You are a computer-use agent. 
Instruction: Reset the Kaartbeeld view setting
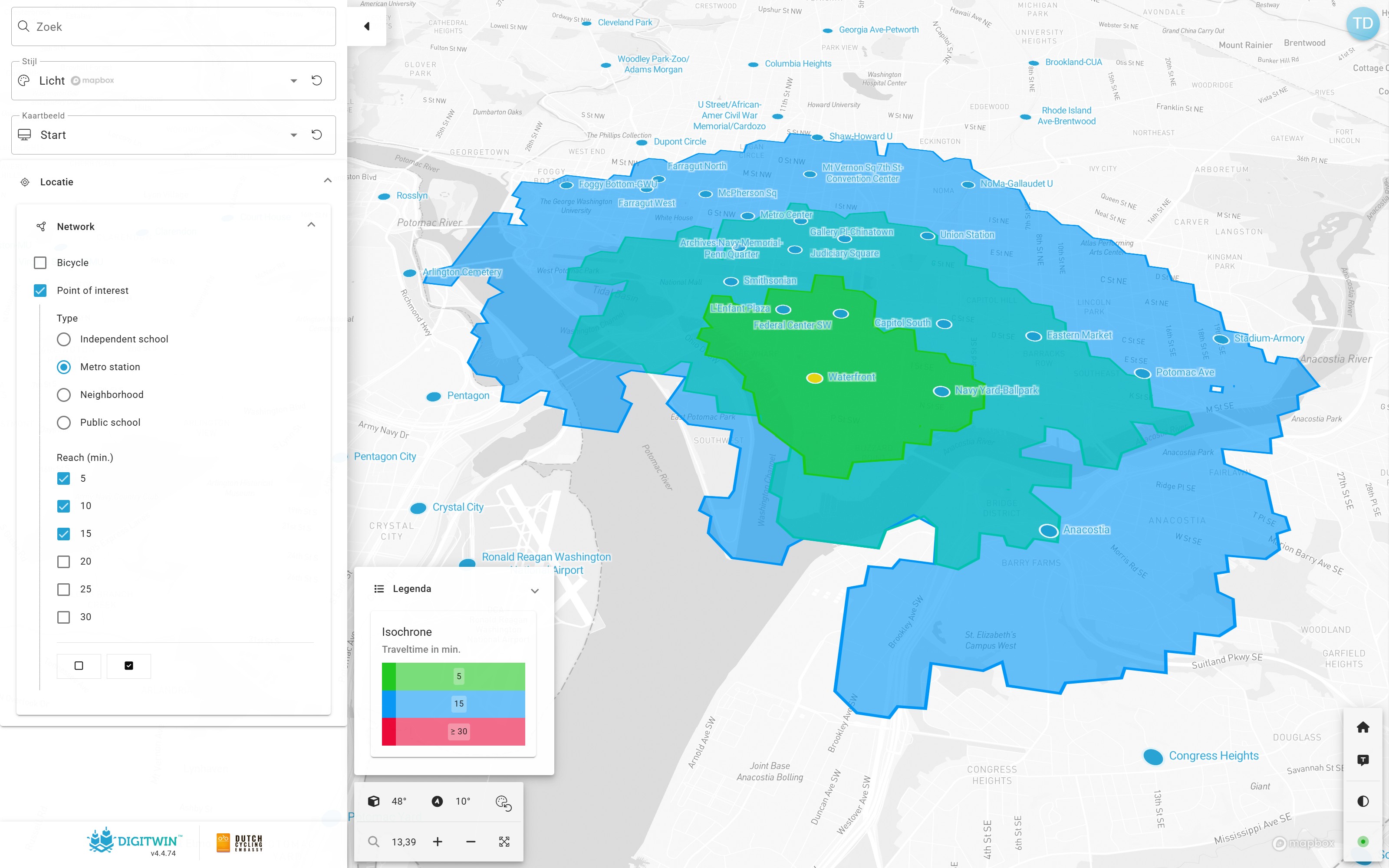click(x=316, y=135)
